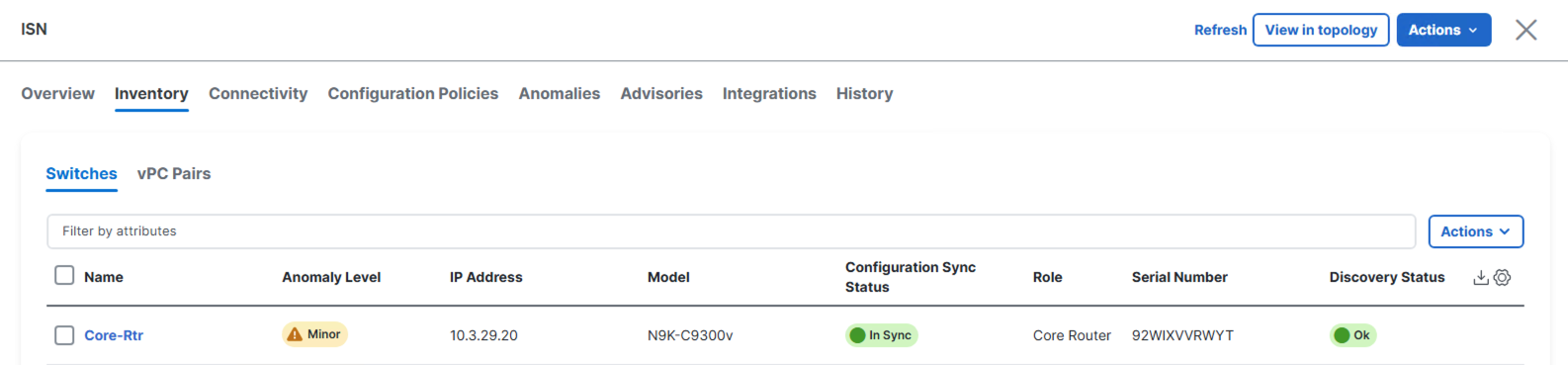Open the table Actions dropdown
Viewport: 1568px width, 365px height.
click(1475, 231)
